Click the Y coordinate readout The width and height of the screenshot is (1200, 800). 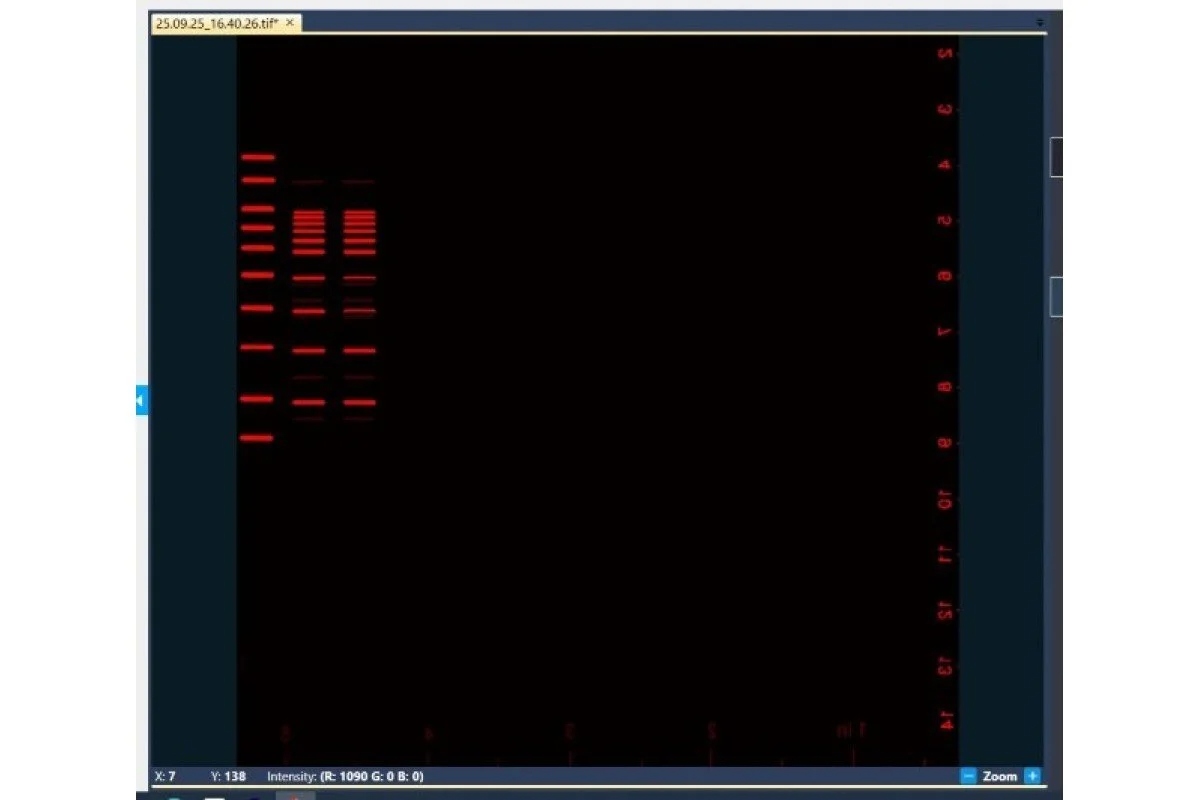click(229, 776)
